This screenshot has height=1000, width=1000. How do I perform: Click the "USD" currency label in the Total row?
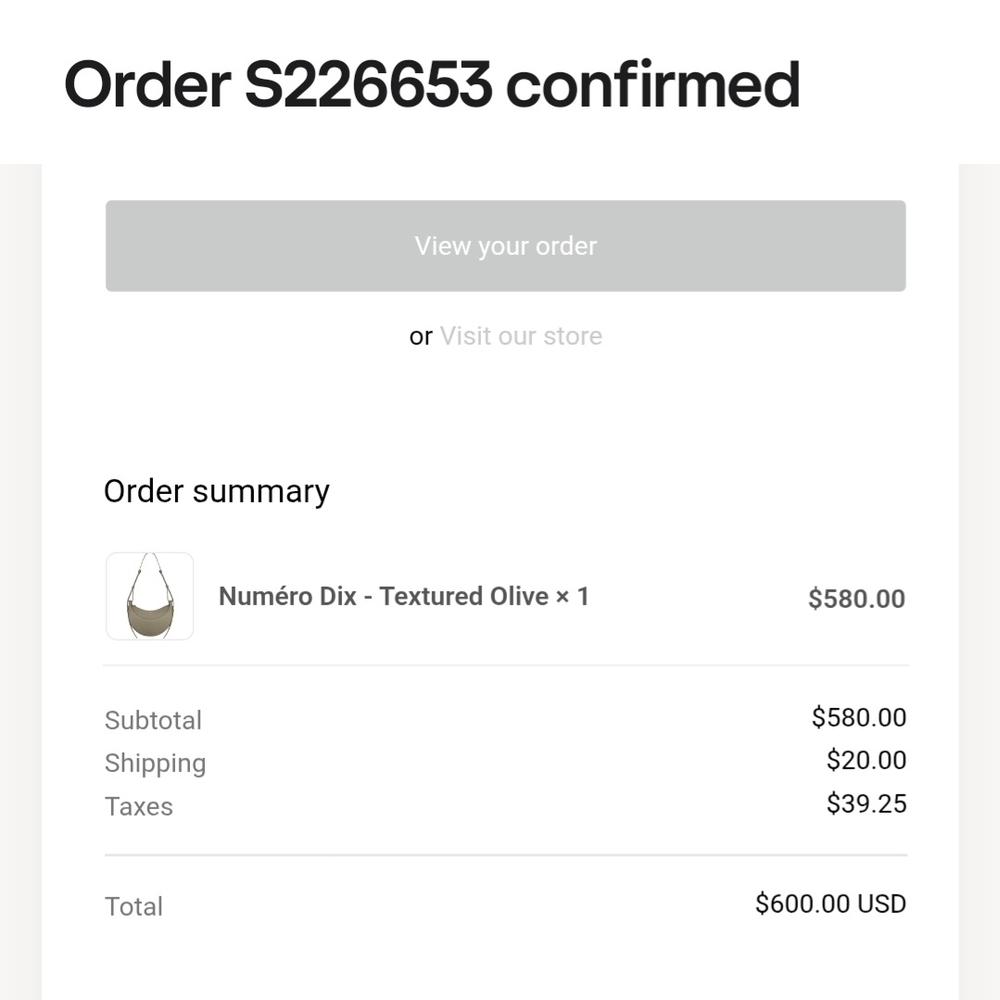[882, 904]
